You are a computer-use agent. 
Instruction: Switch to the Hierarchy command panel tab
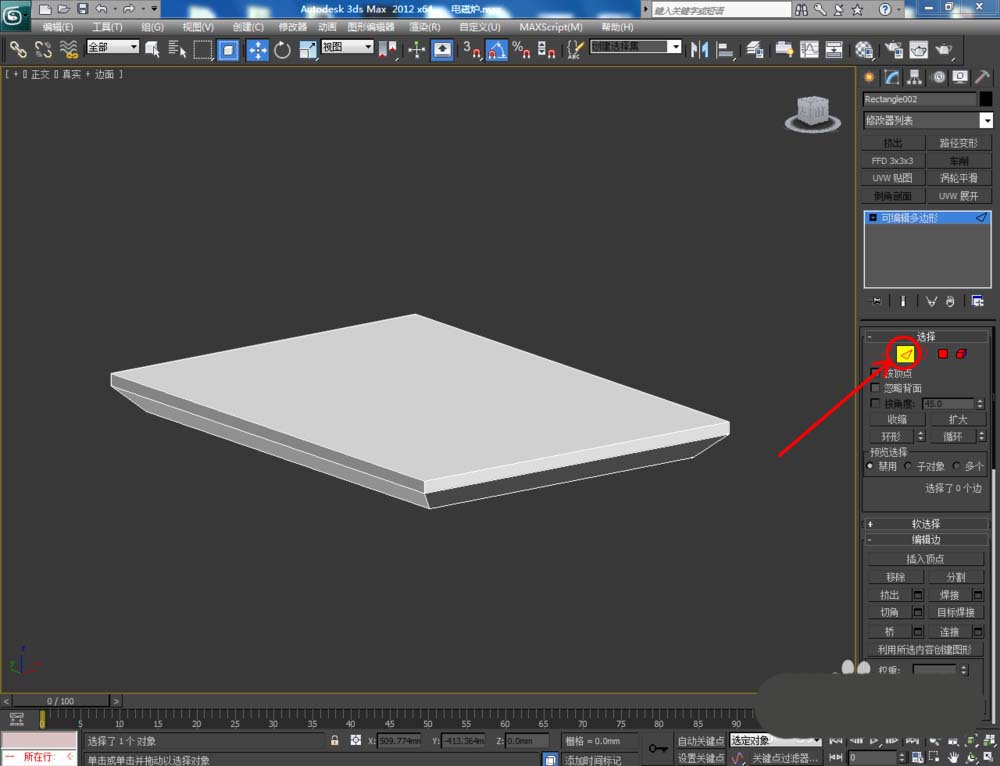tap(915, 77)
